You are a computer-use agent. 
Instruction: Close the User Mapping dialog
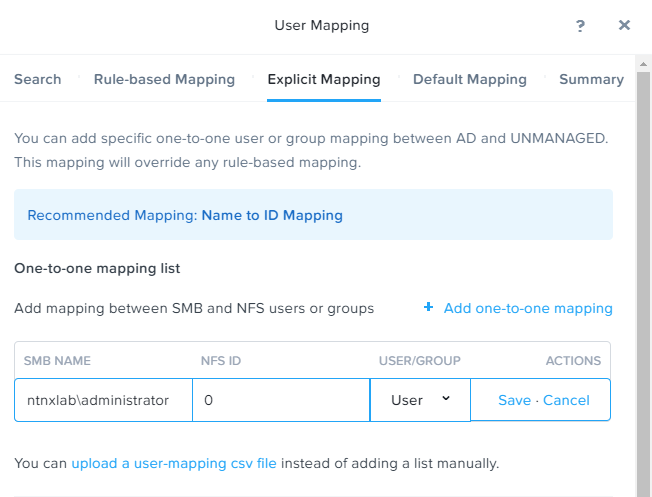624,25
